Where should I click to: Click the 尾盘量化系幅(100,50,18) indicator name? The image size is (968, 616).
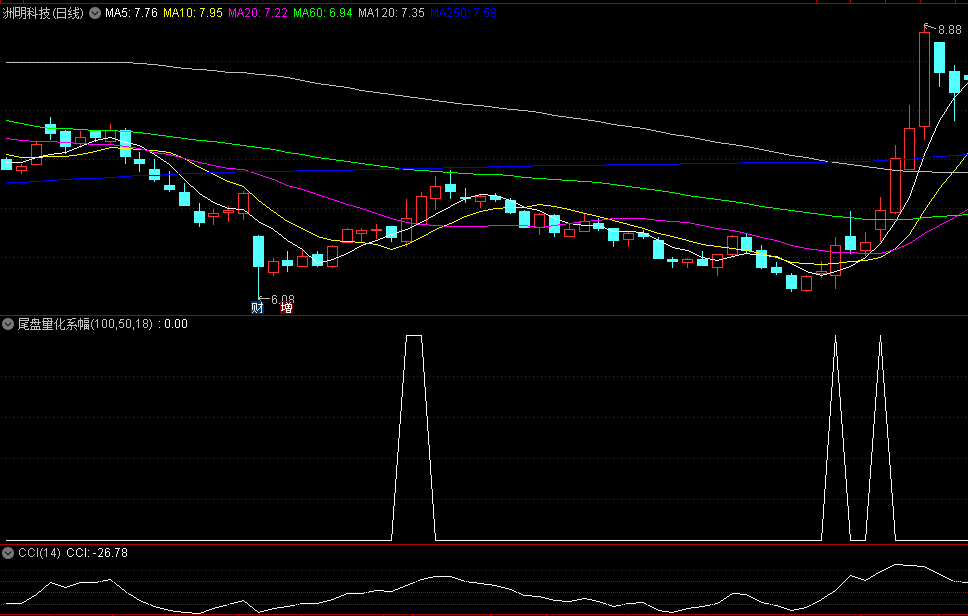point(85,324)
